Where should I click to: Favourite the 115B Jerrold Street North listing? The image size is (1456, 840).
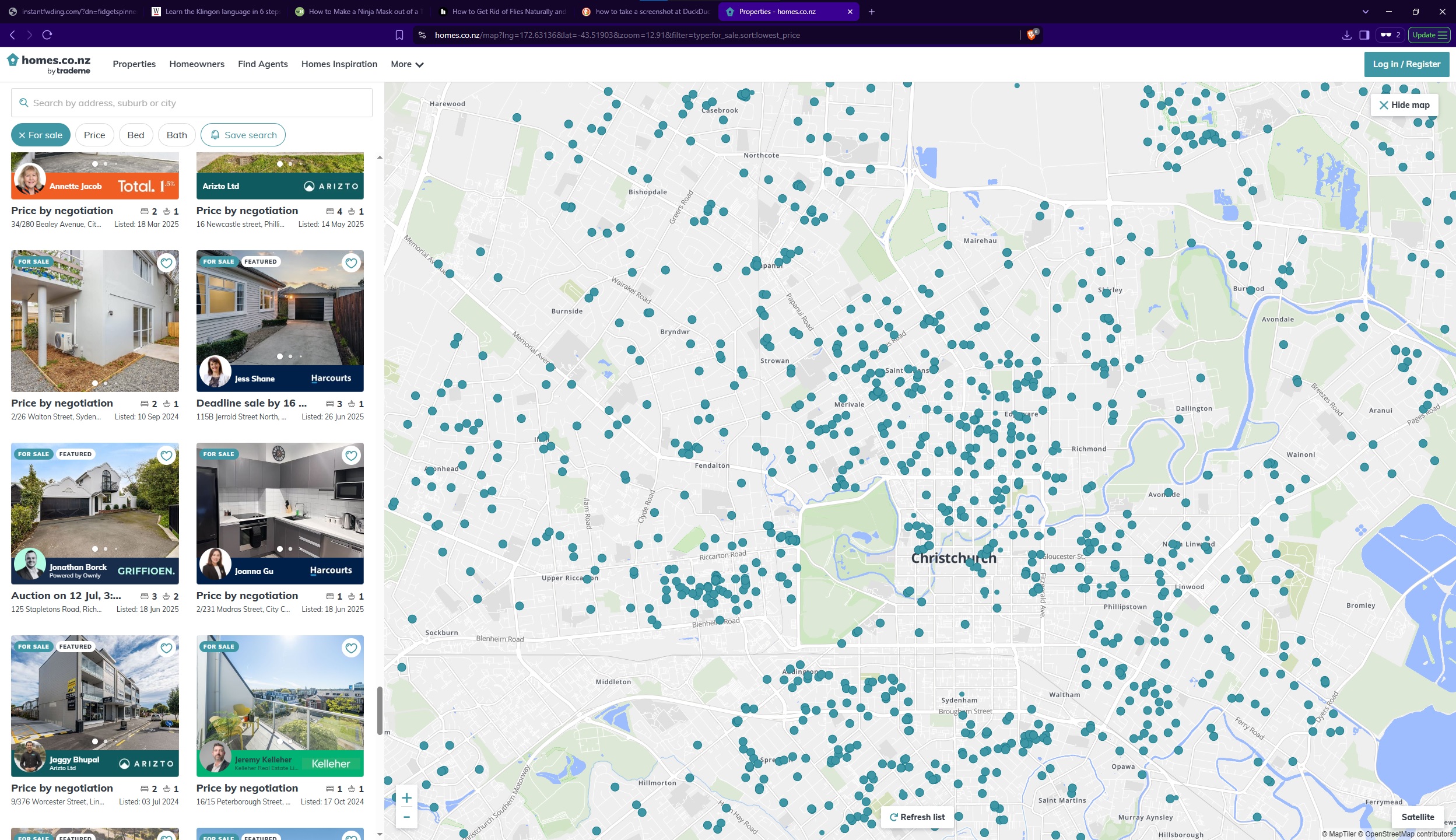(x=351, y=263)
